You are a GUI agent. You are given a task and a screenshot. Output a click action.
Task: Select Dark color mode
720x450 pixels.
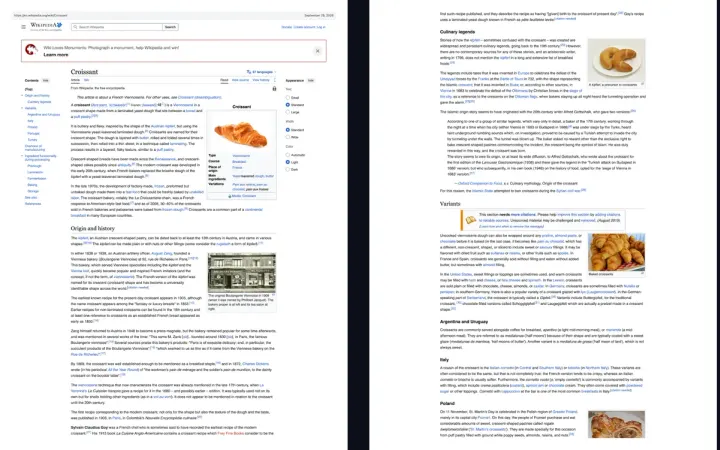click(x=287, y=169)
